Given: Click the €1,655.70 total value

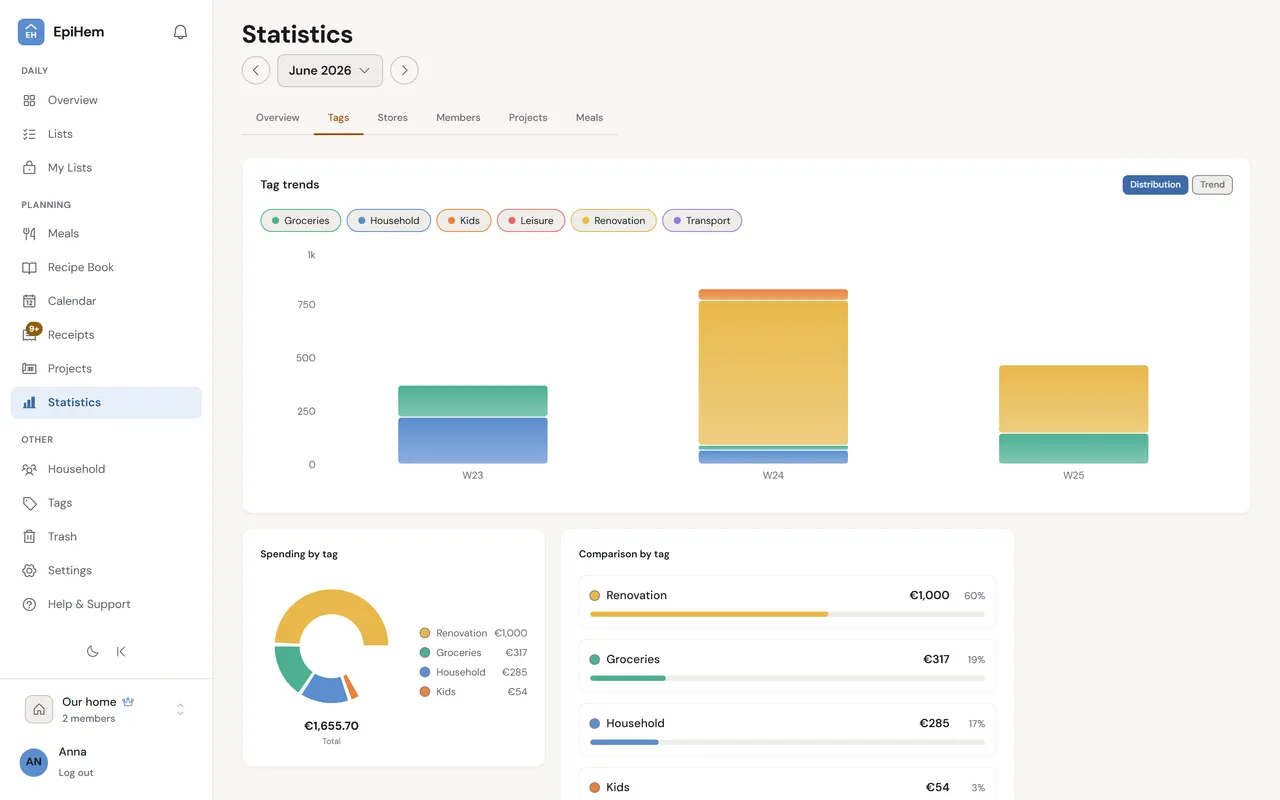Looking at the screenshot, I should (331, 726).
